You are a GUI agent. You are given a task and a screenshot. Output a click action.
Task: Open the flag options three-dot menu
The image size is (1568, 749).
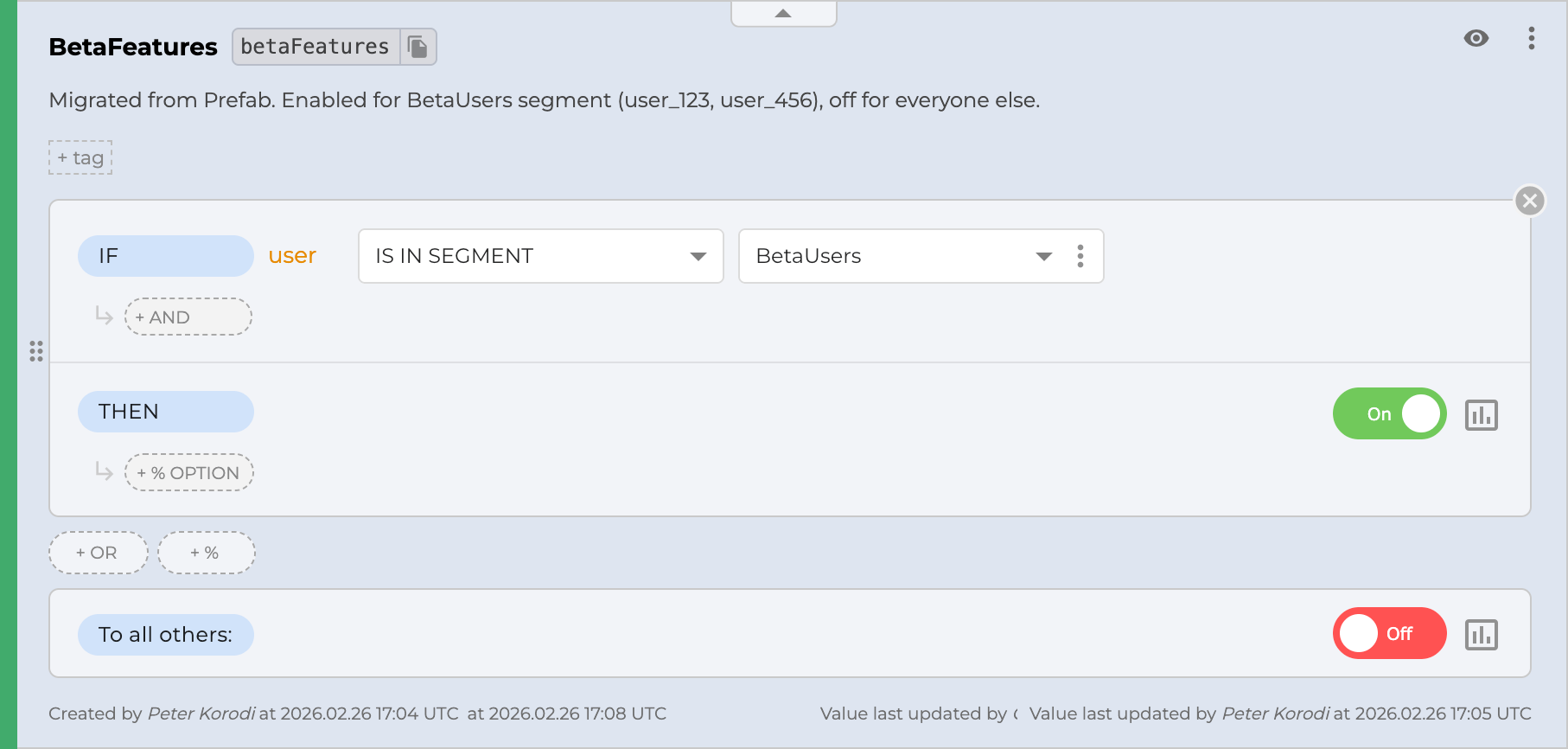1532,38
